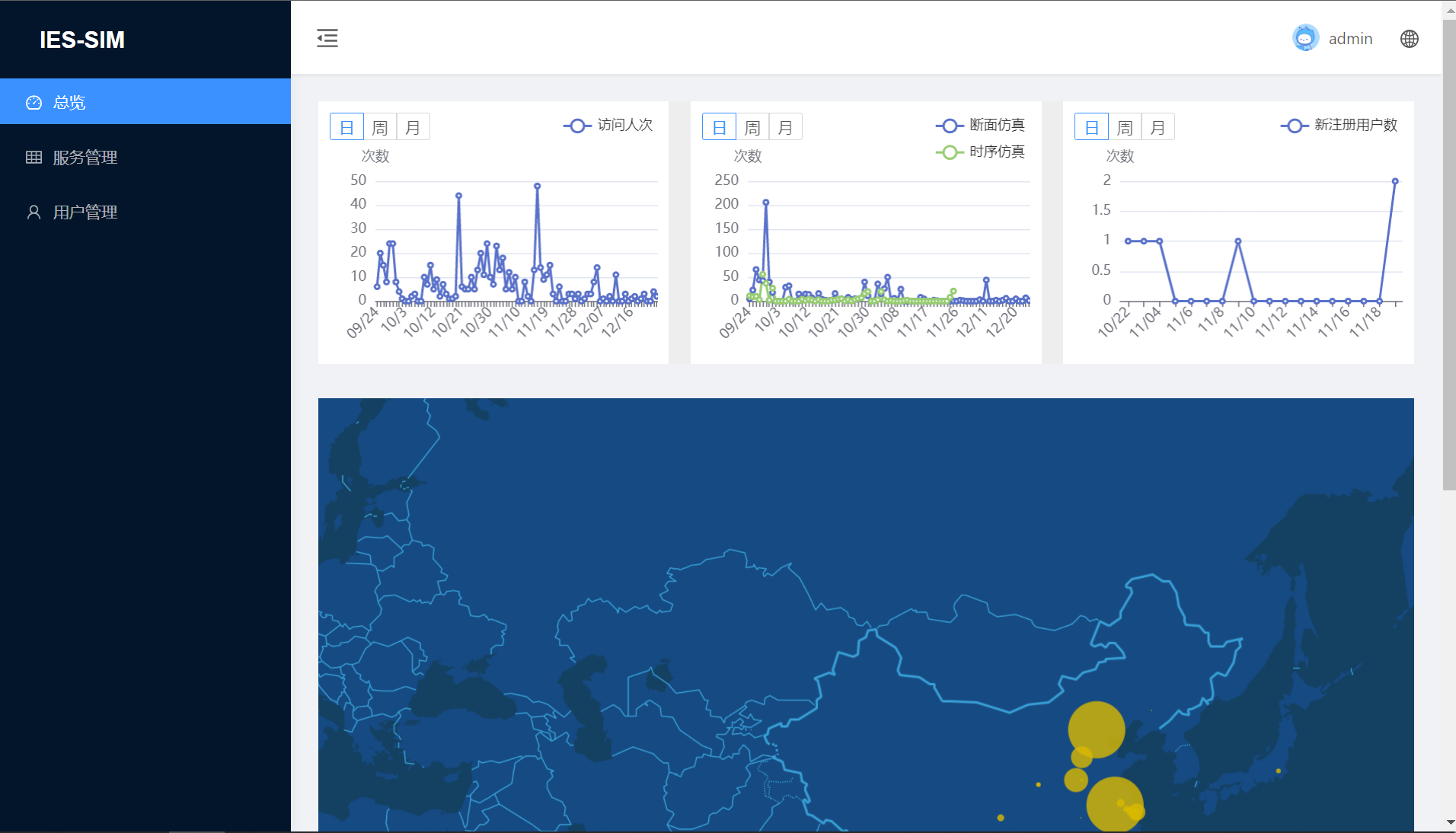
Task: Open the admin user dropdown
Action: (1333, 38)
